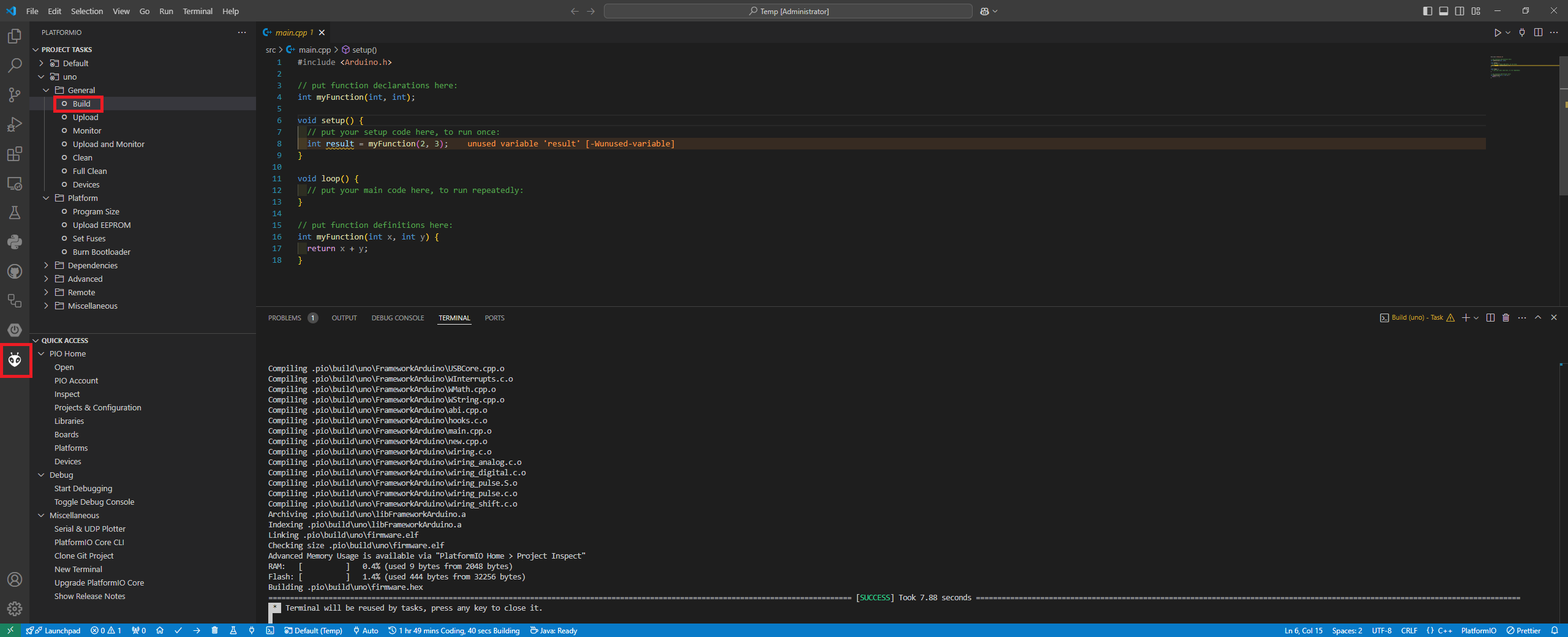Open the PlatformIO alien icon in activity bar
Viewport: 1568px width, 637px height.
[15, 360]
